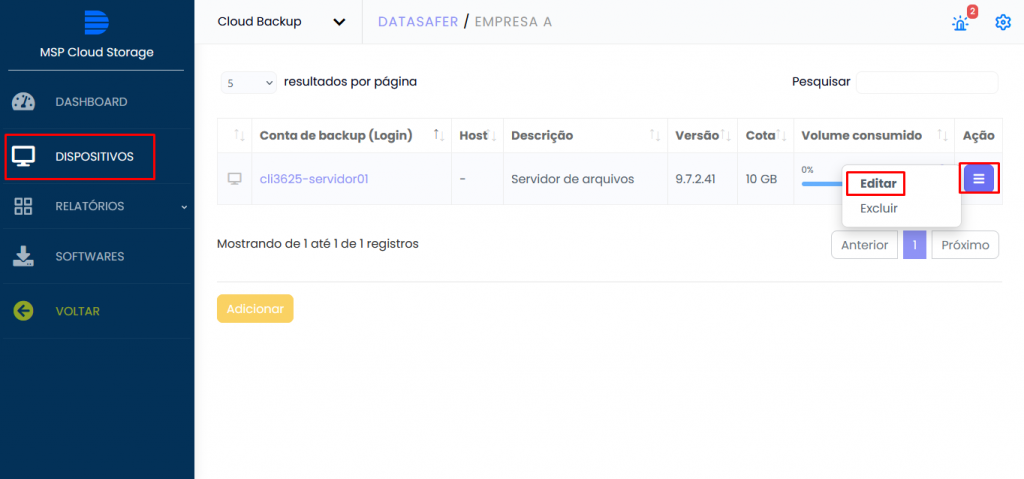This screenshot has width=1024, height=479.
Task: Expand the Relatórios submenu chevron
Action: (183, 207)
